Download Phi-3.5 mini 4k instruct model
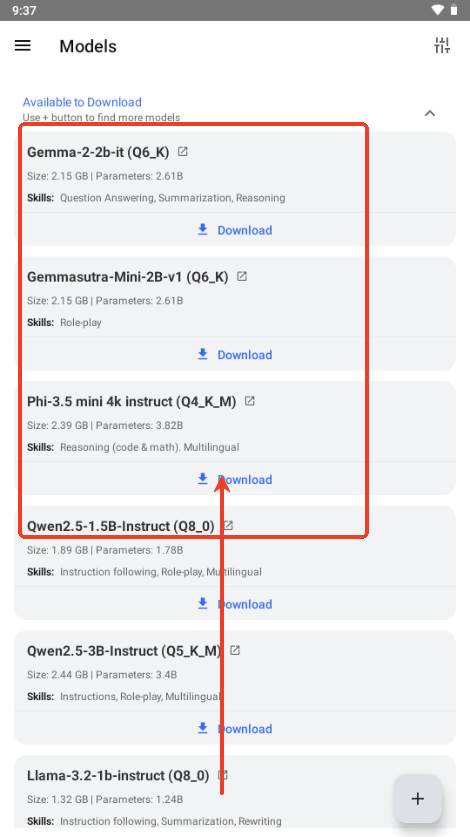 [x=235, y=479]
